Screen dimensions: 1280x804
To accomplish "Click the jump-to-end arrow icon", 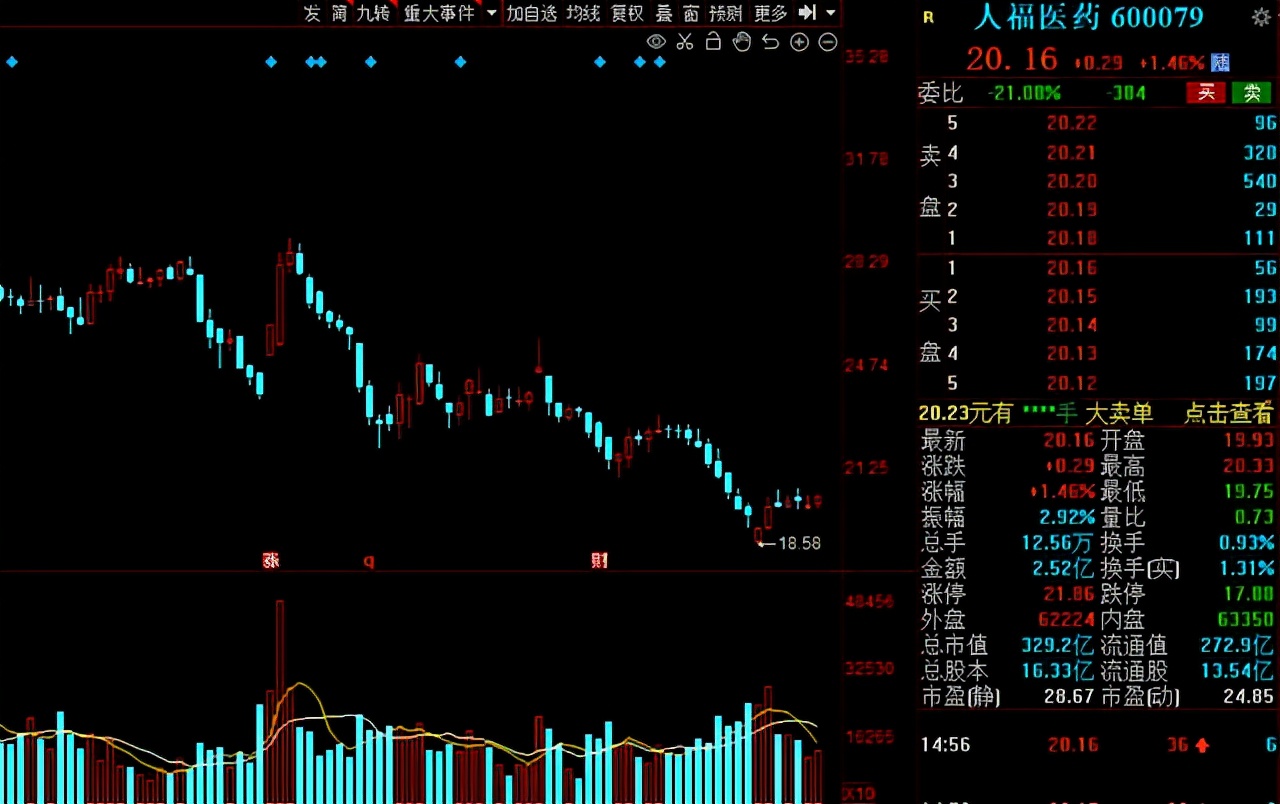I will [x=806, y=12].
